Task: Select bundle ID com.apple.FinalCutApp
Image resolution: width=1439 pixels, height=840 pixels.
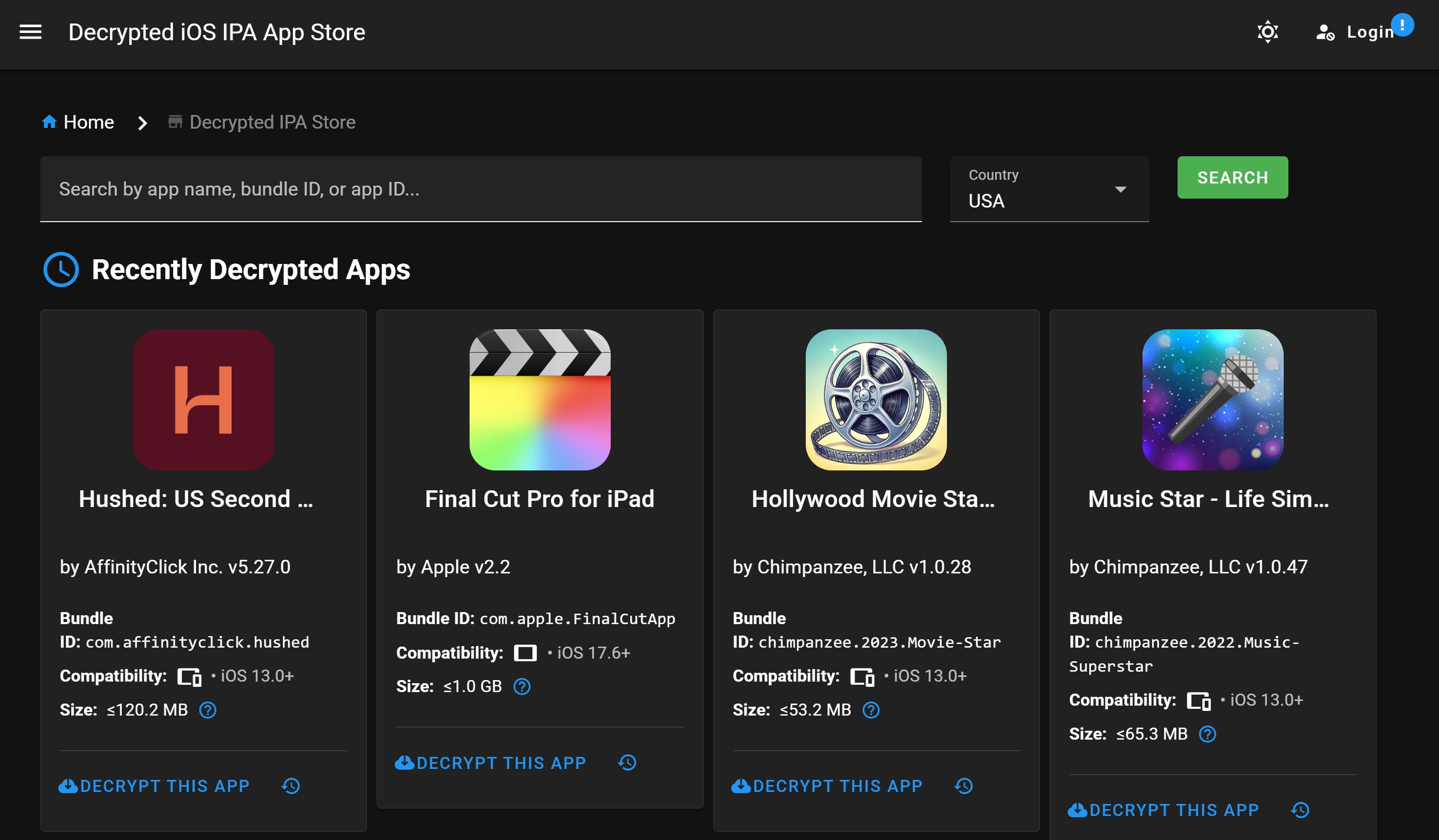Action: click(x=577, y=618)
